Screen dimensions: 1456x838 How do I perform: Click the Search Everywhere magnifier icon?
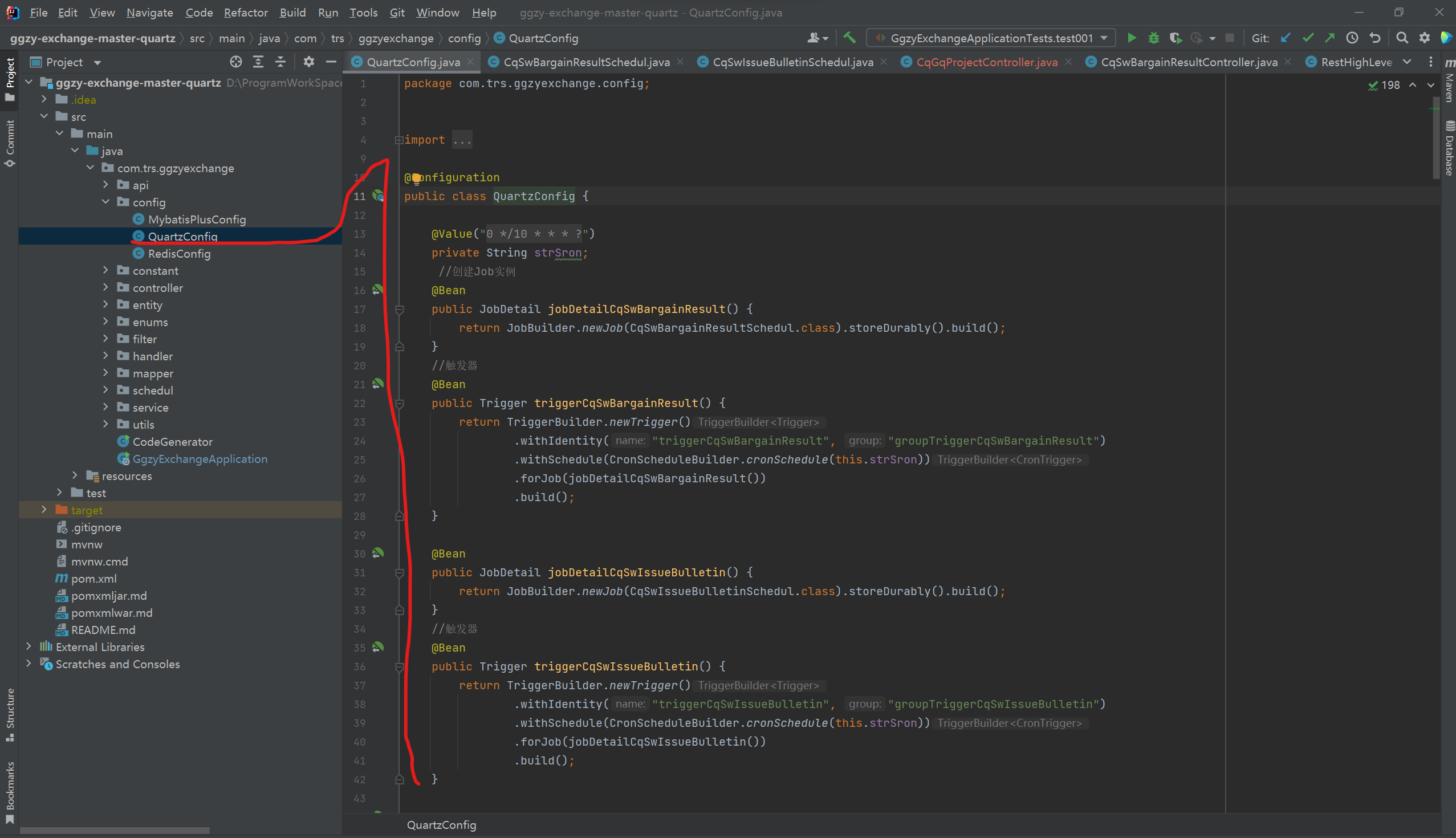[x=1402, y=38]
